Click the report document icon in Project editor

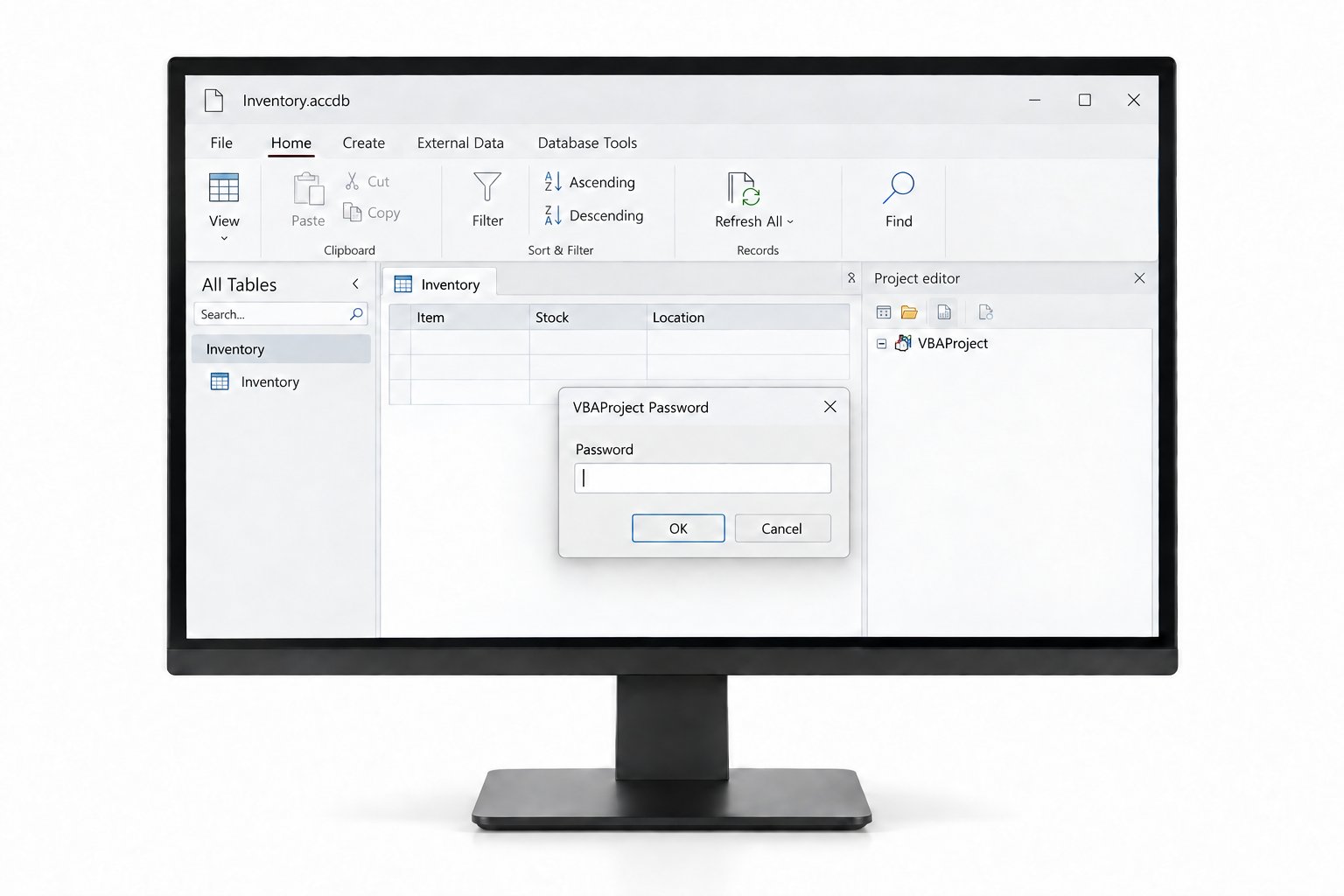click(x=944, y=312)
